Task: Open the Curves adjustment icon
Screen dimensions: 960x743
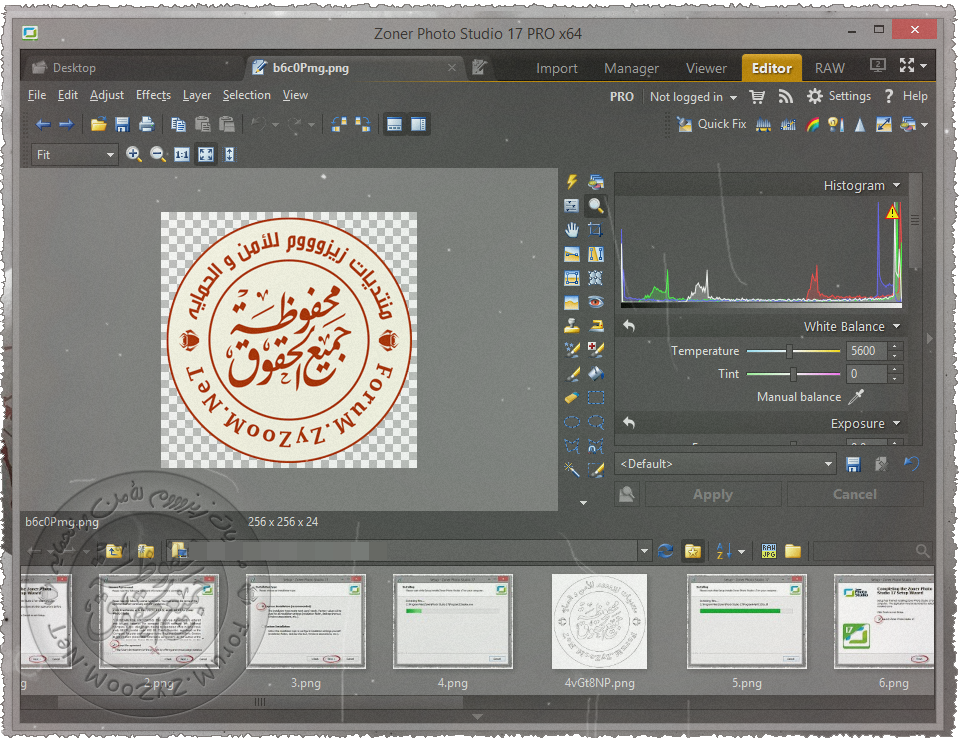Action: [x=788, y=125]
